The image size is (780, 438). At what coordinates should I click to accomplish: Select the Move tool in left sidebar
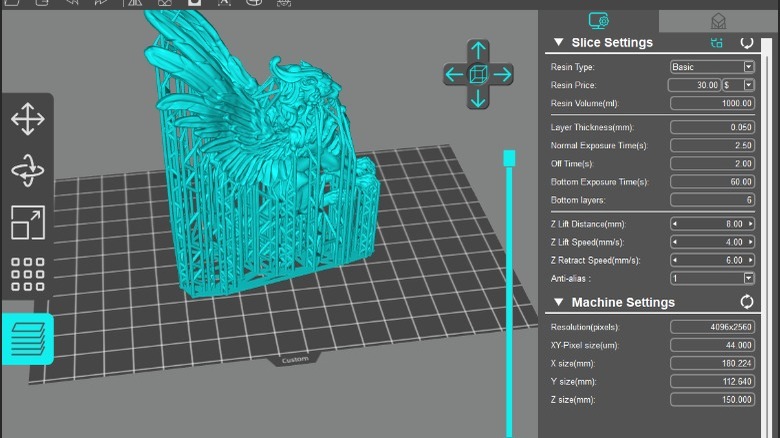pyautogui.click(x=27, y=120)
